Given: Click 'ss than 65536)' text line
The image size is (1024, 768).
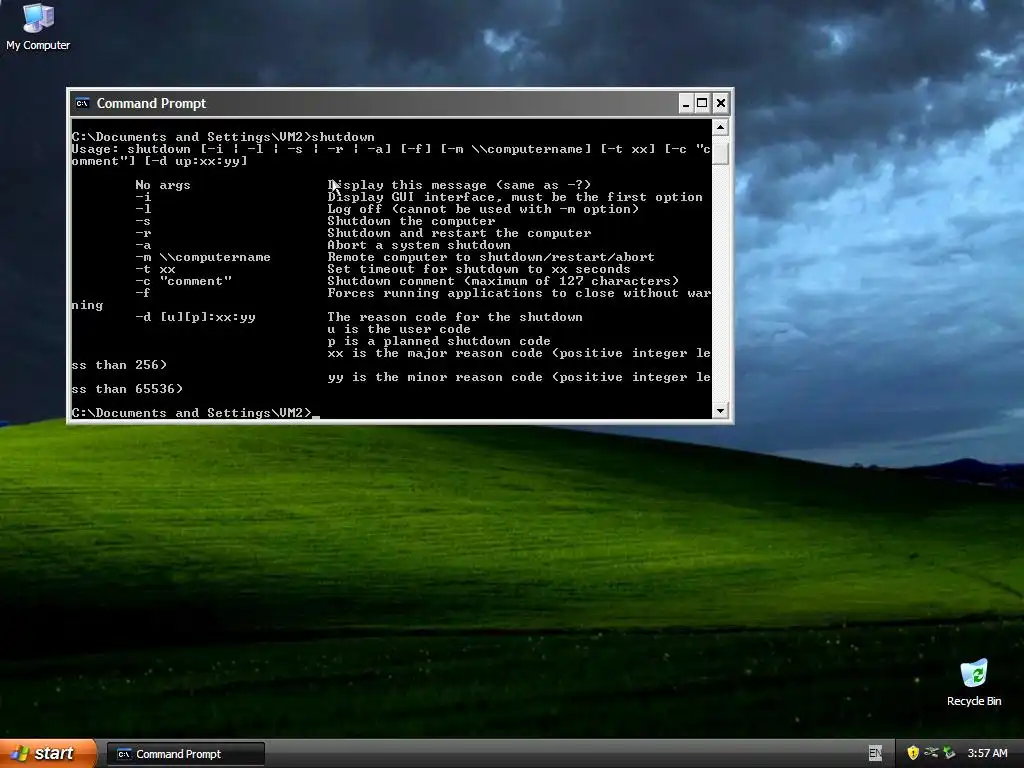Looking at the screenshot, I should coord(127,389).
